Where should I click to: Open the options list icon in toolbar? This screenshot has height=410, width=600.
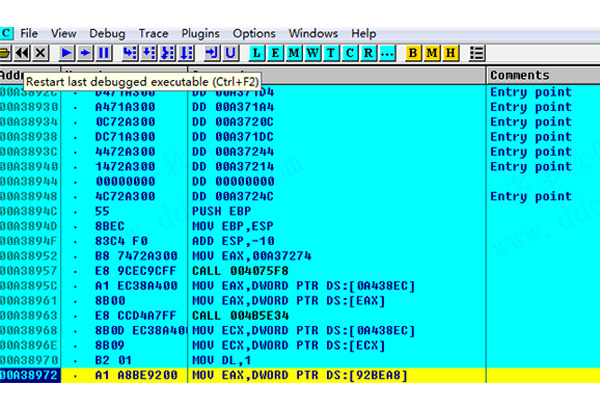point(478,52)
